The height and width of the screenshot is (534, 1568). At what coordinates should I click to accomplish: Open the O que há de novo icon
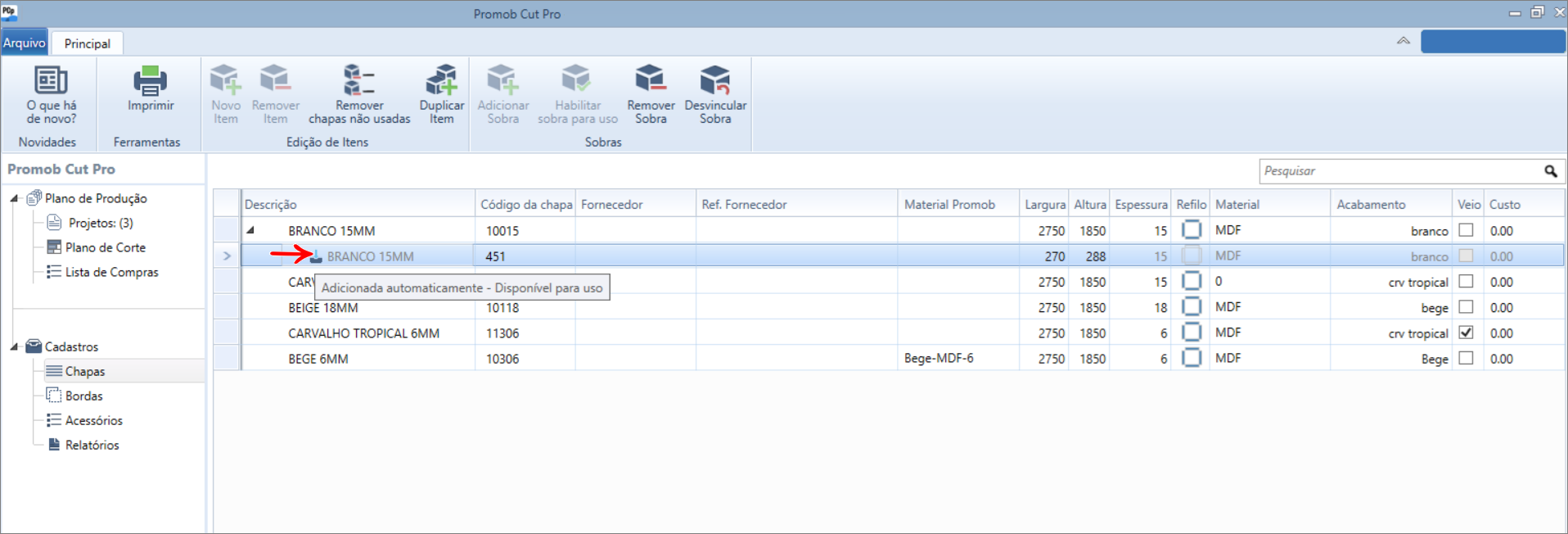[51, 80]
